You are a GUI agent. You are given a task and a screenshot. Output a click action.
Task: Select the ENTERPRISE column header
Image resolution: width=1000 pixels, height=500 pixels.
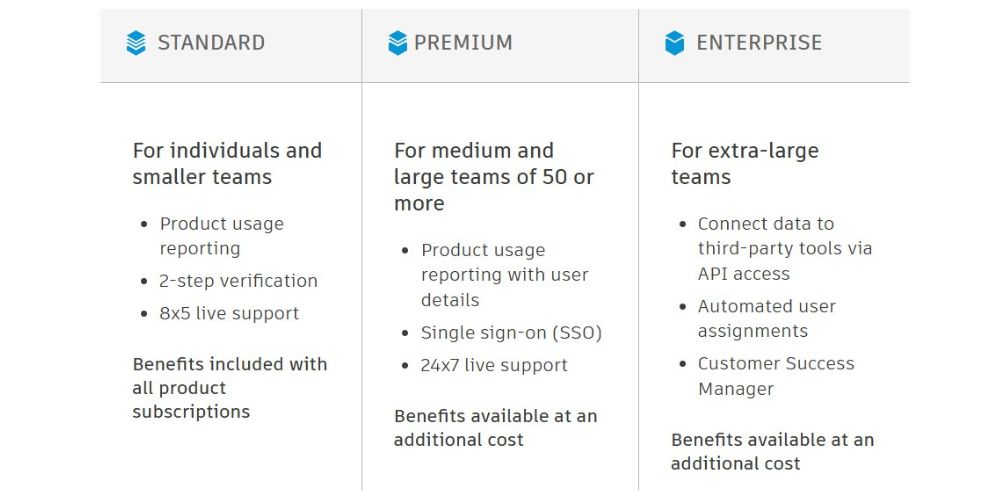[x=758, y=43]
